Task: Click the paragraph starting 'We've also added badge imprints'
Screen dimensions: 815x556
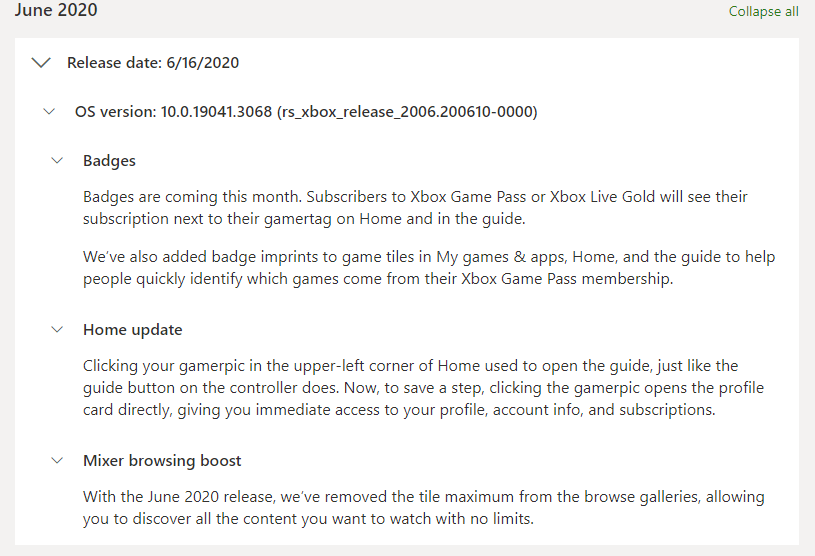Action: [429, 268]
